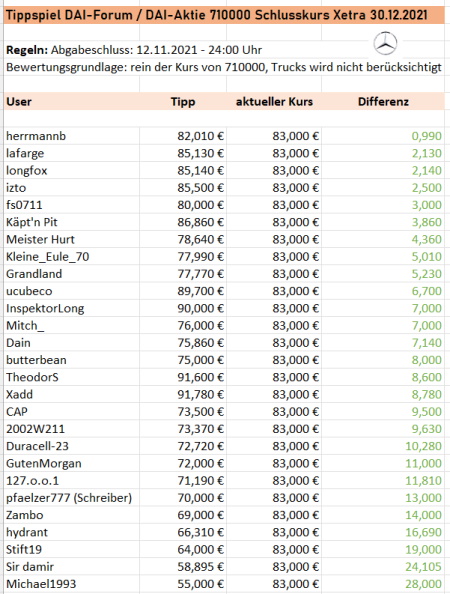The height and width of the screenshot is (594, 450).
Task: Select the user cell 'Xadd'
Action: (x=19, y=395)
